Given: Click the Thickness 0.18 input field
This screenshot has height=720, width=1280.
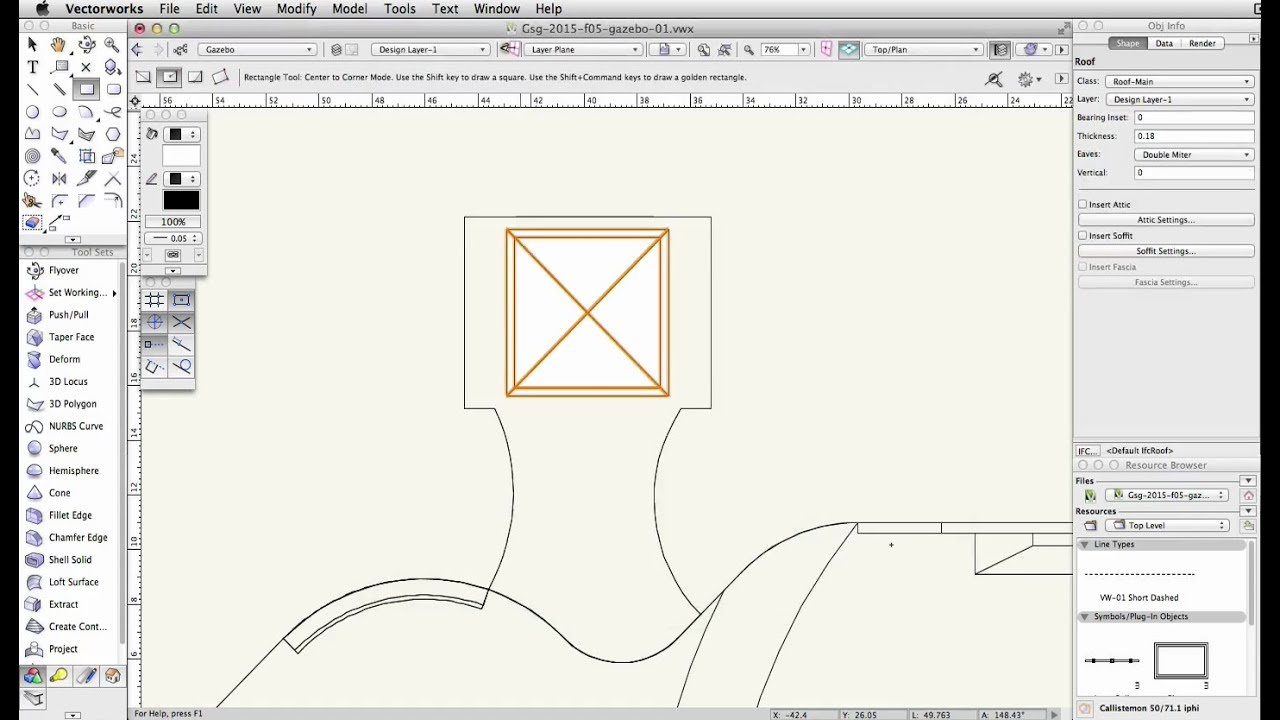Looking at the screenshot, I should pyautogui.click(x=1194, y=136).
